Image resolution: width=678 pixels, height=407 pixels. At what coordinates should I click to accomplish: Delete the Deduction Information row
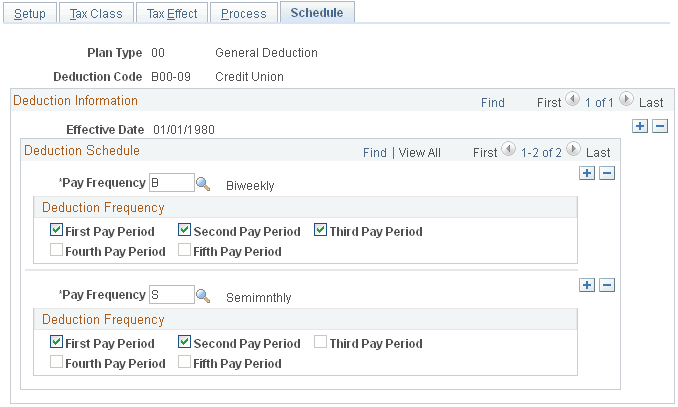660,126
